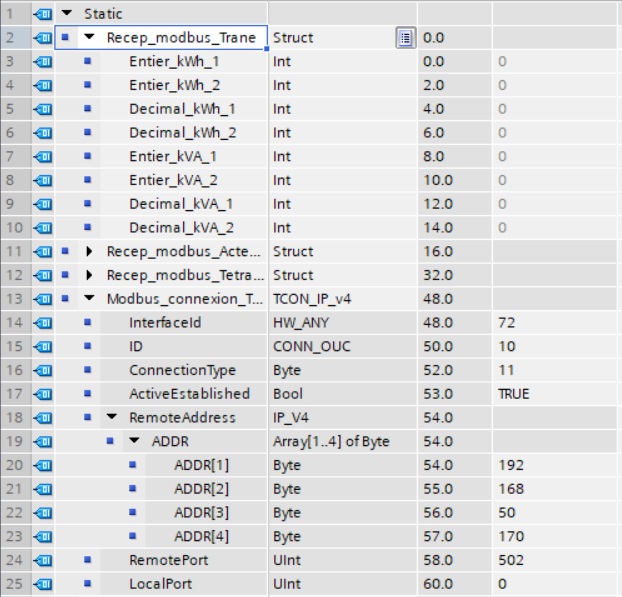
Task: Click the tag icon on the ADDR[1] row
Action: click(x=44, y=465)
